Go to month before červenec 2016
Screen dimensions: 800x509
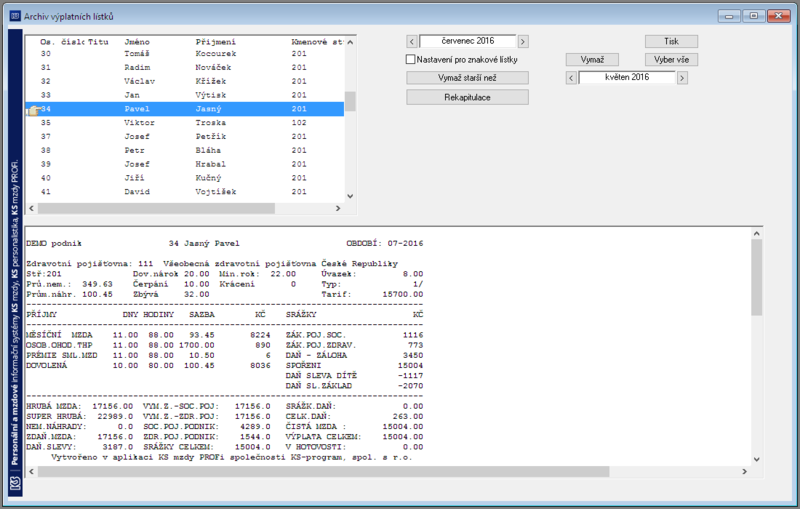click(412, 41)
